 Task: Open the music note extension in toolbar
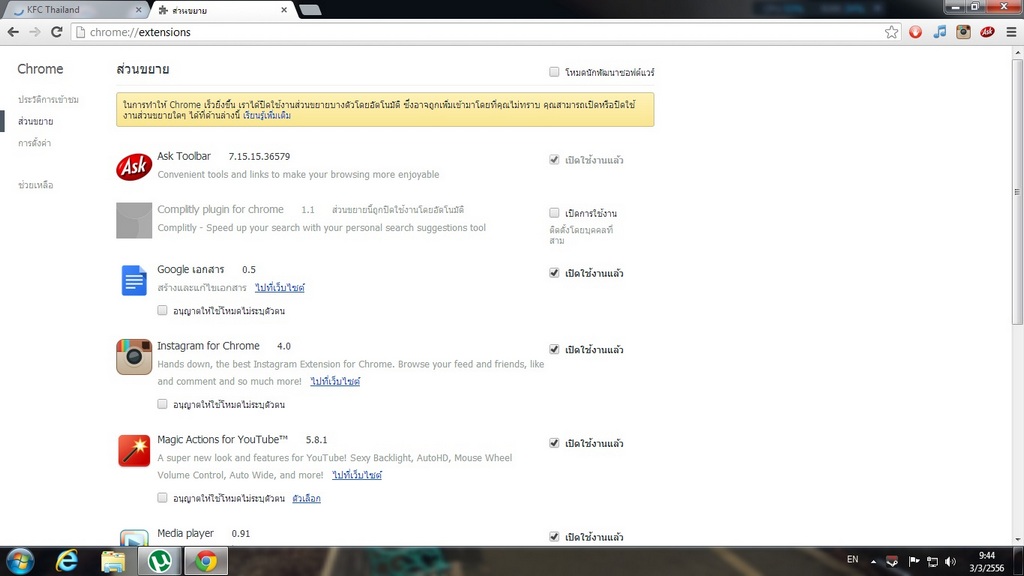(940, 32)
